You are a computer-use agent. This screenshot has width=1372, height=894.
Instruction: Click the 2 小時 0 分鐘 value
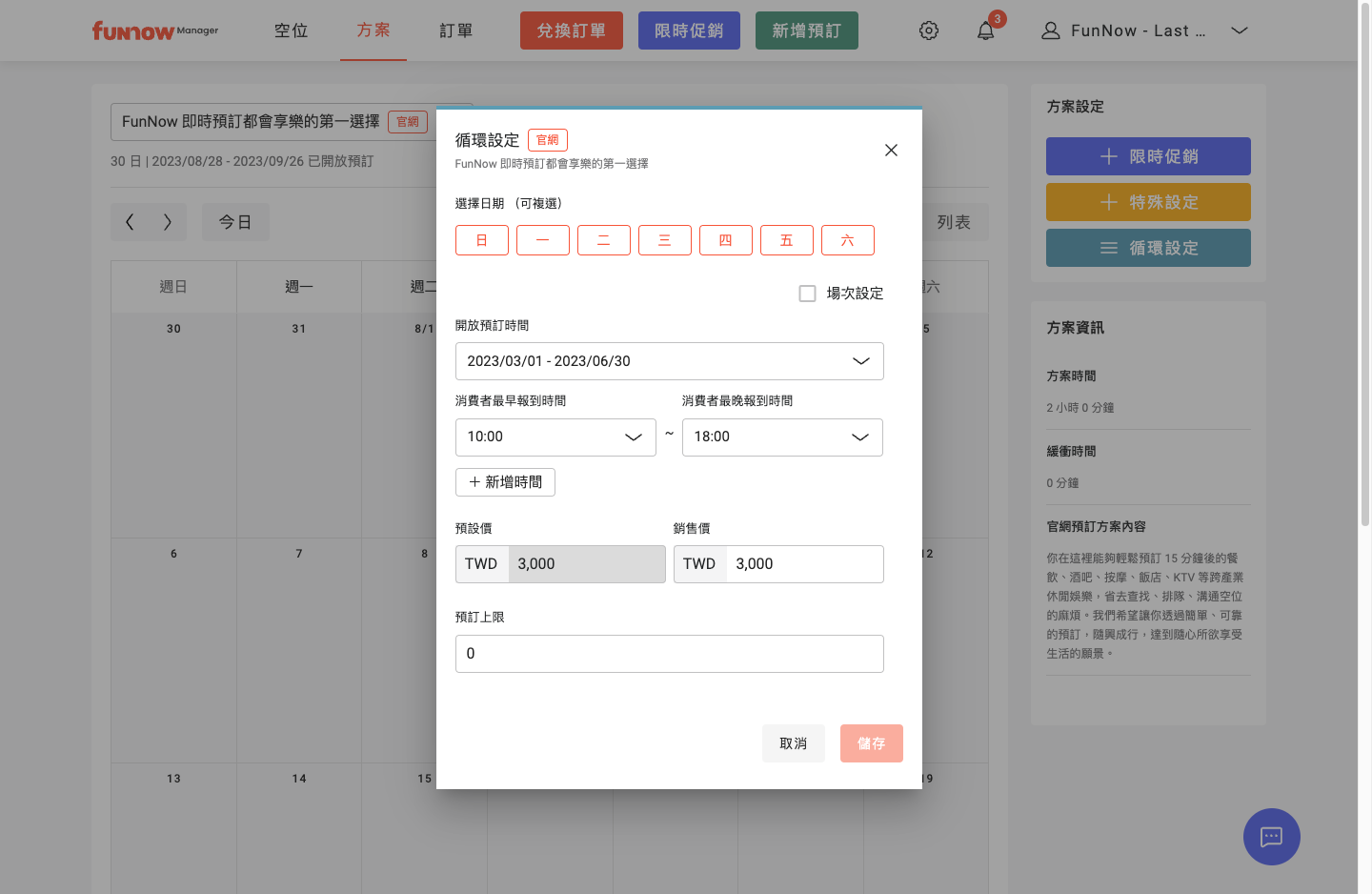click(1080, 407)
